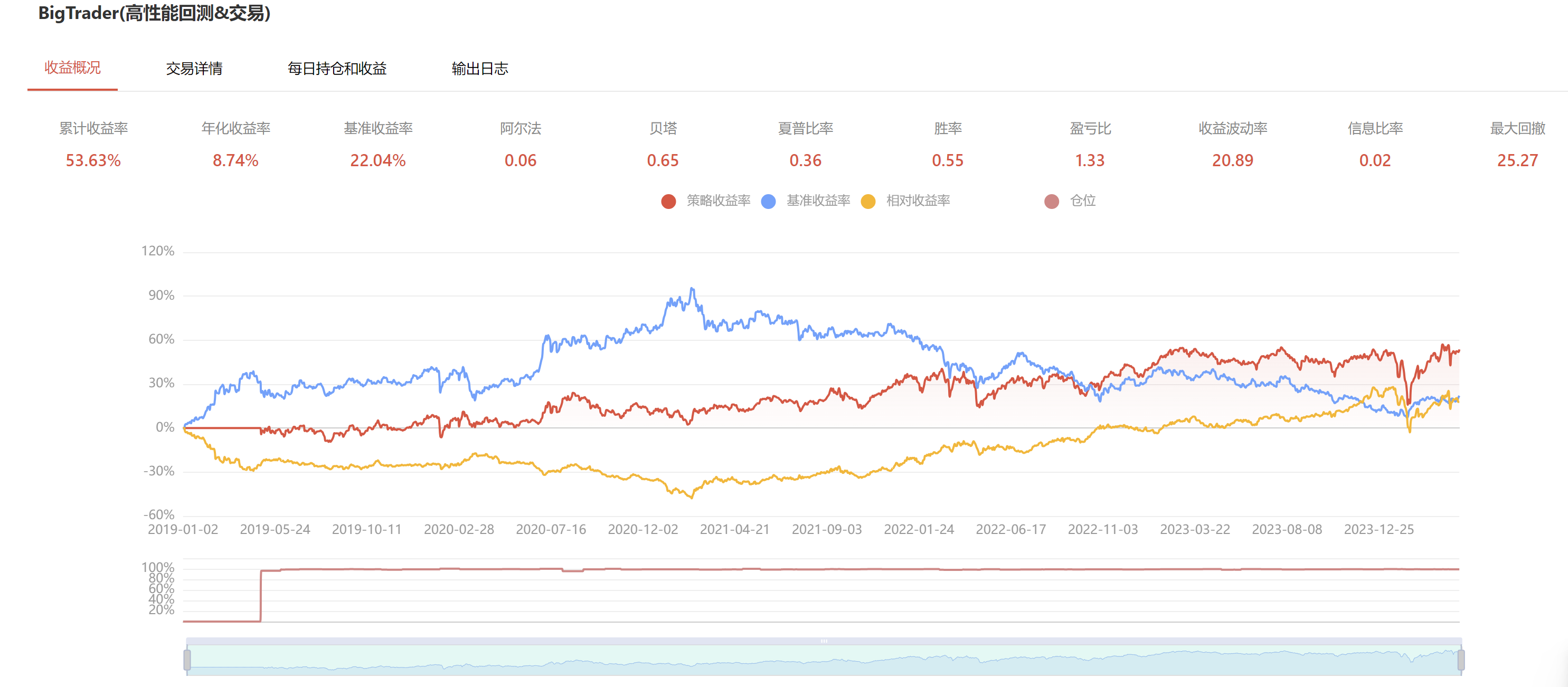Click the top grip bar of zoom slider

(x=824, y=641)
